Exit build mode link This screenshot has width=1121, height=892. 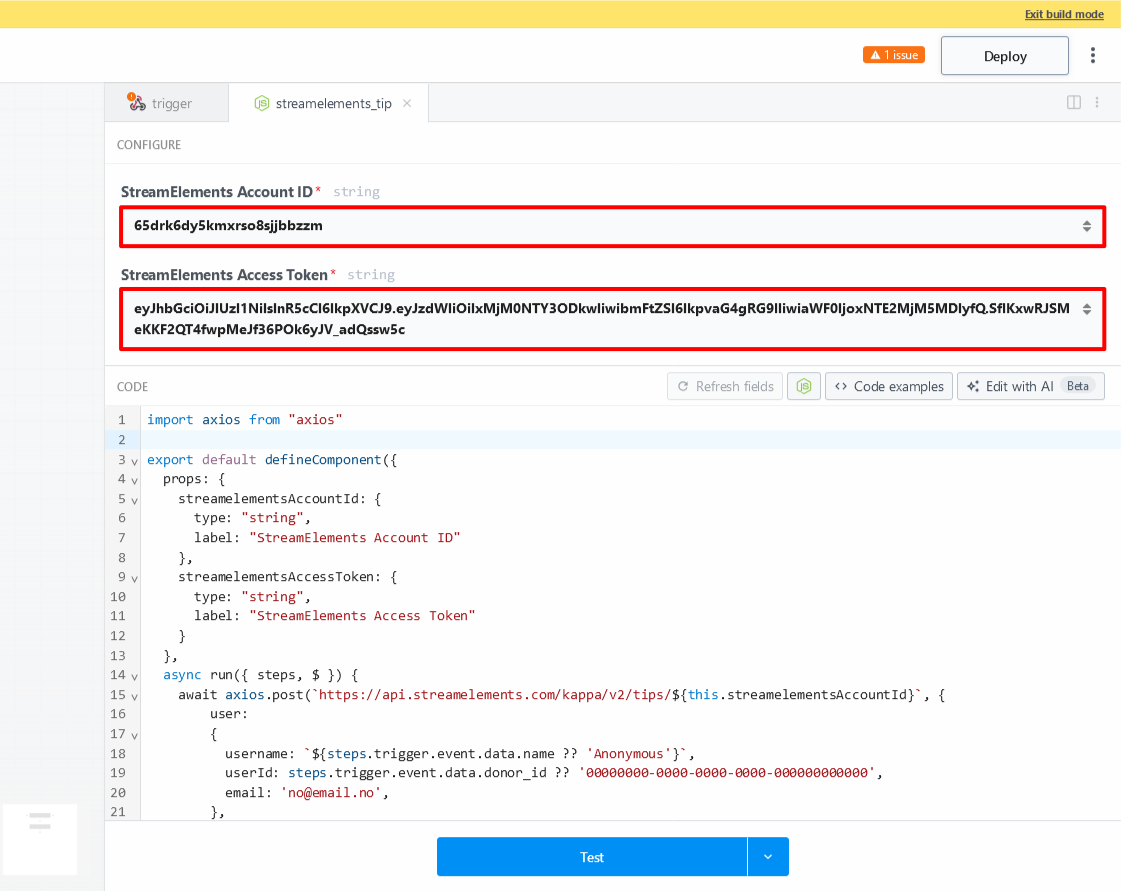click(x=1064, y=14)
